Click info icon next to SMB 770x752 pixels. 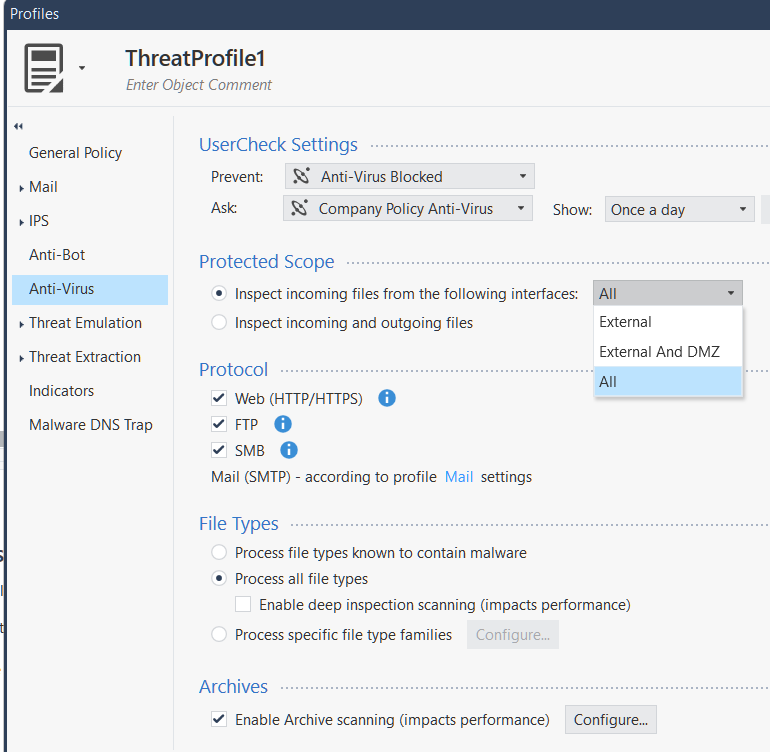tap(289, 450)
